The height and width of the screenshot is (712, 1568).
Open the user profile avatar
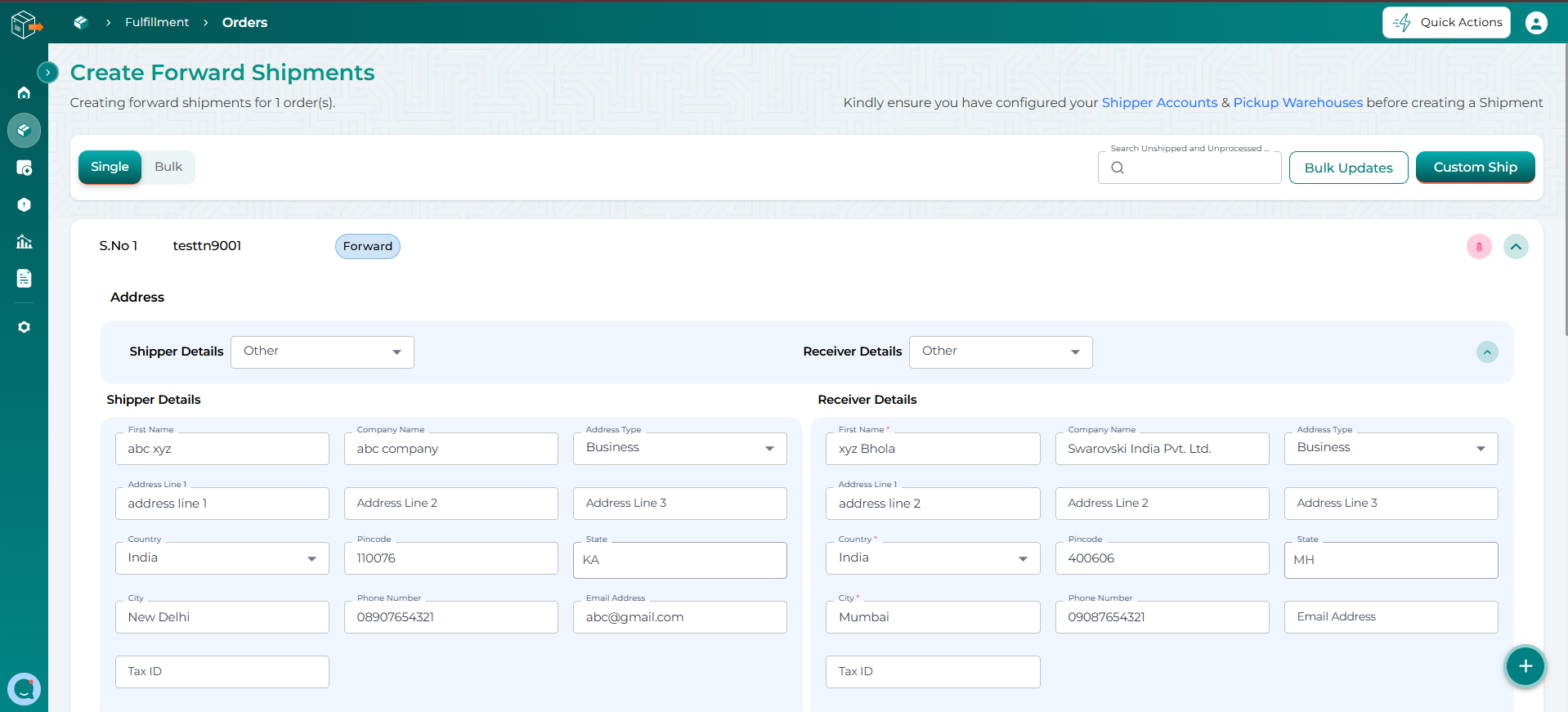click(x=1536, y=23)
